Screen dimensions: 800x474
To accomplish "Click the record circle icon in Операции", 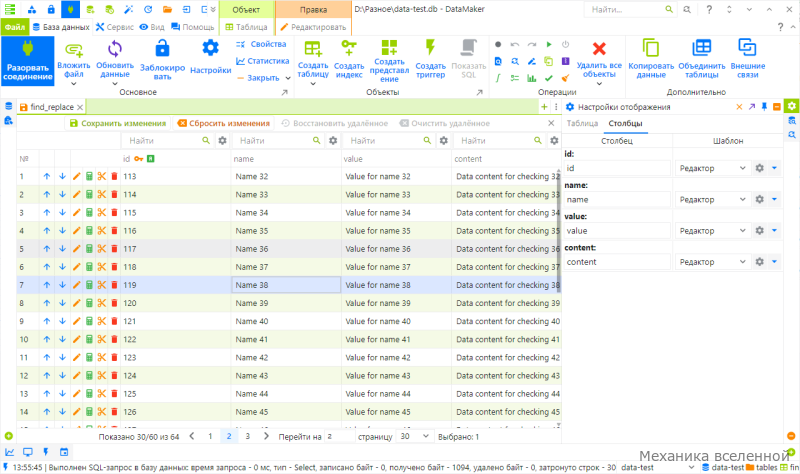I will [x=498, y=44].
